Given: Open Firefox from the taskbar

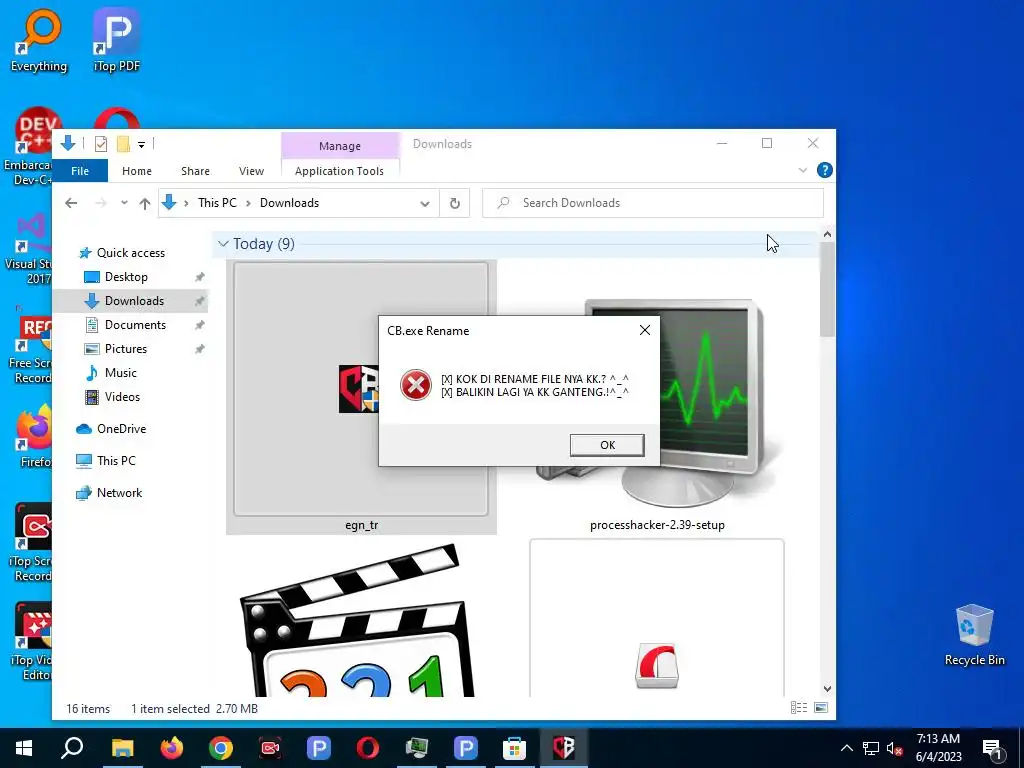Looking at the screenshot, I should (172, 748).
